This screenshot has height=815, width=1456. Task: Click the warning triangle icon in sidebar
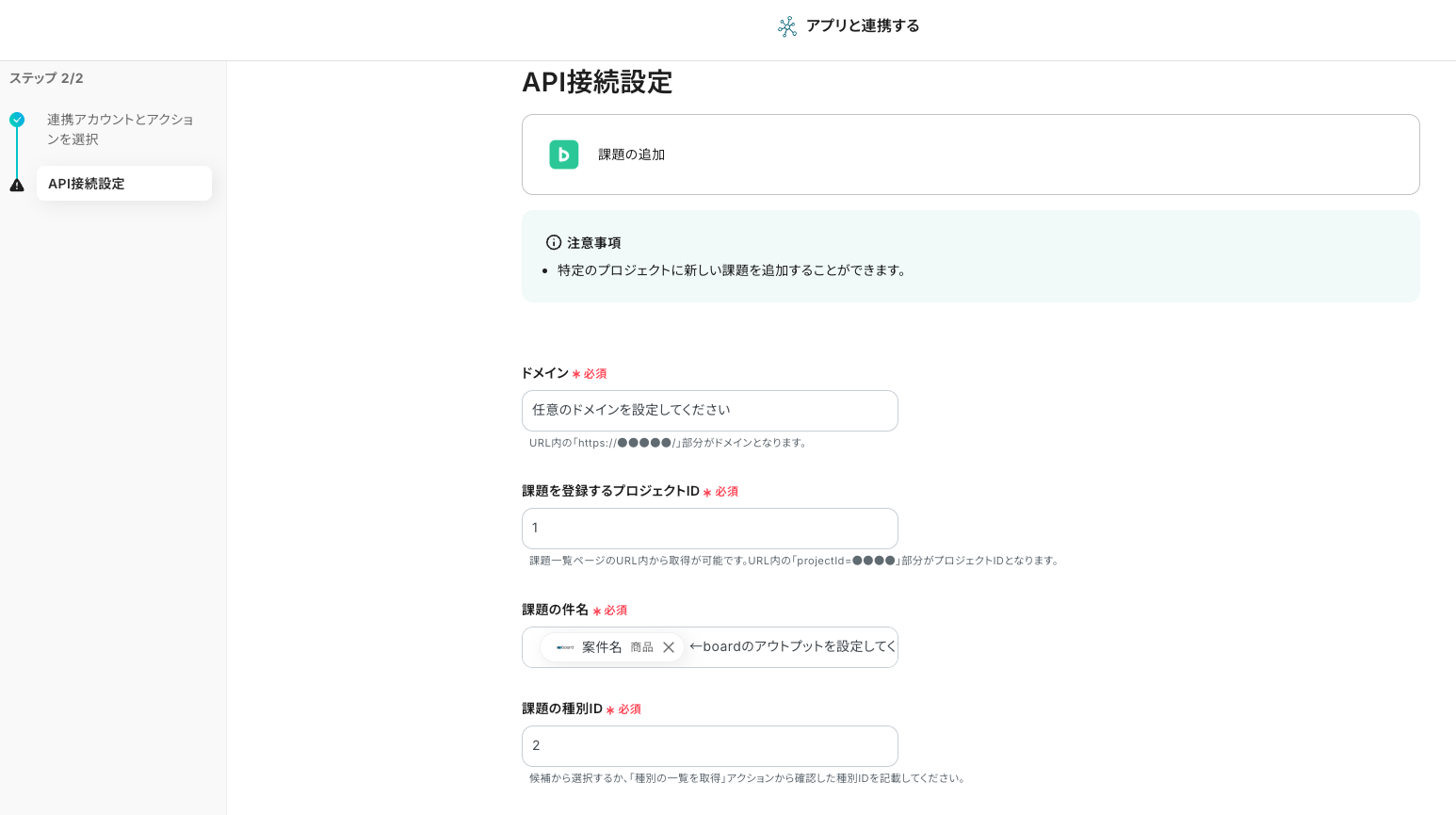[17, 185]
